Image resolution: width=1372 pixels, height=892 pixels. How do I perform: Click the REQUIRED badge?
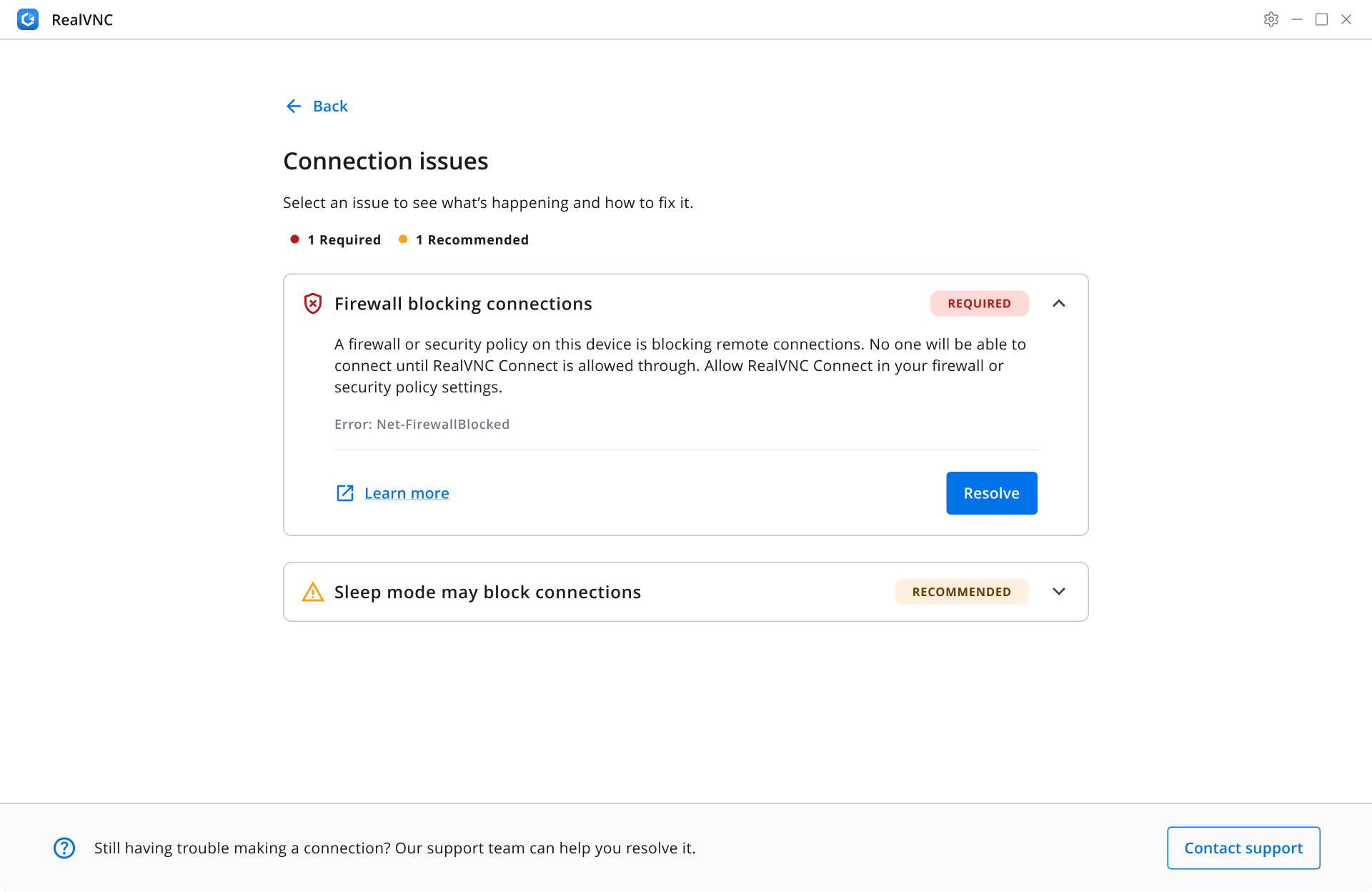tap(979, 304)
